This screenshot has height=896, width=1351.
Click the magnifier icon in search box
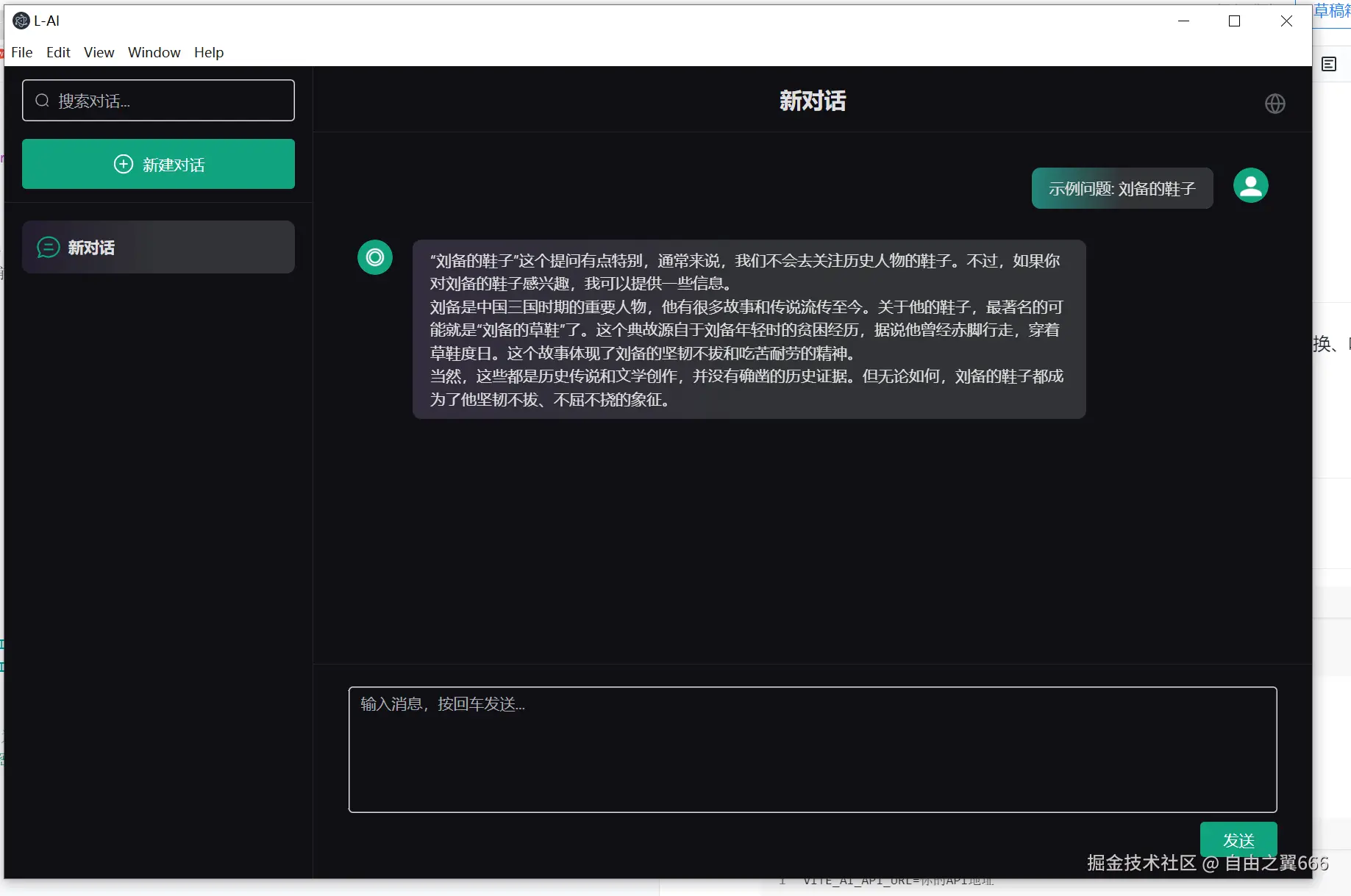click(x=43, y=101)
